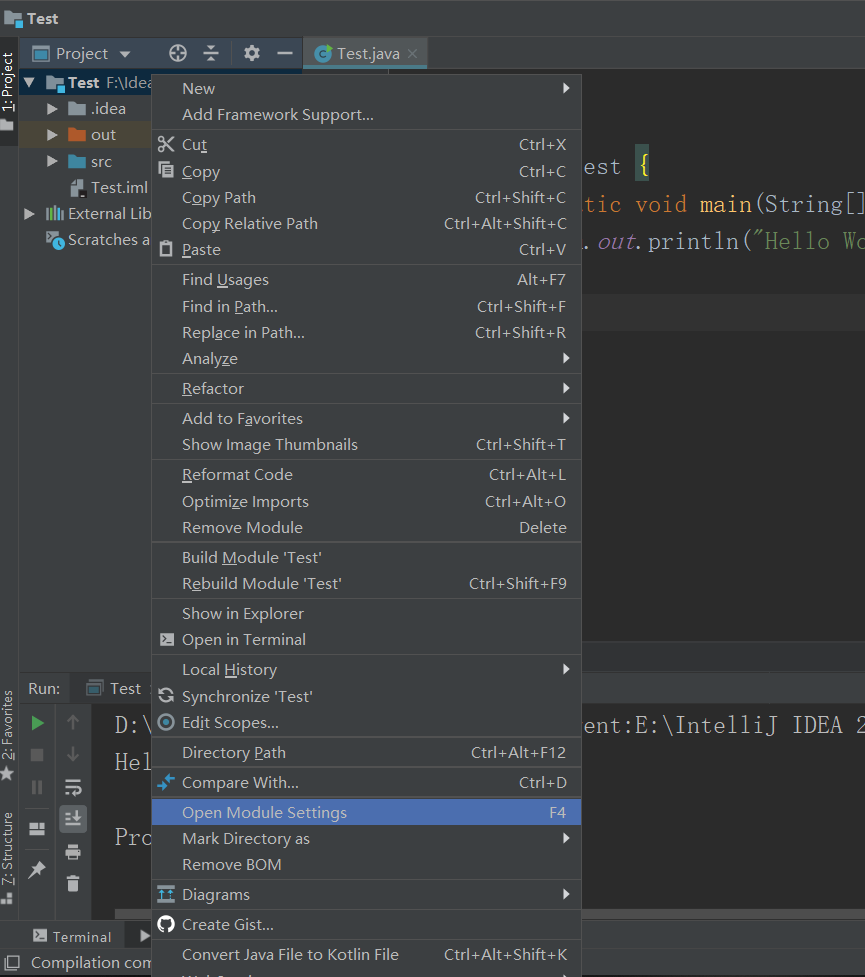Open the Project view dropdown
The image size is (865, 977).
point(81,54)
